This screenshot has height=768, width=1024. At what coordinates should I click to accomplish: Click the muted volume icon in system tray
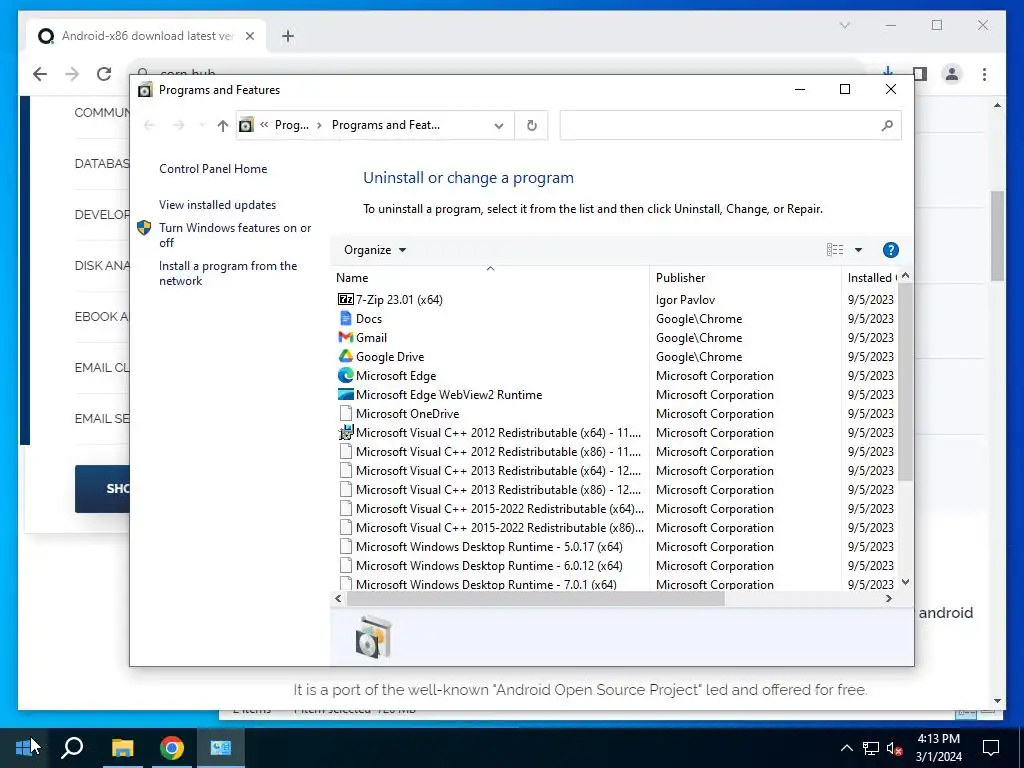(894, 748)
